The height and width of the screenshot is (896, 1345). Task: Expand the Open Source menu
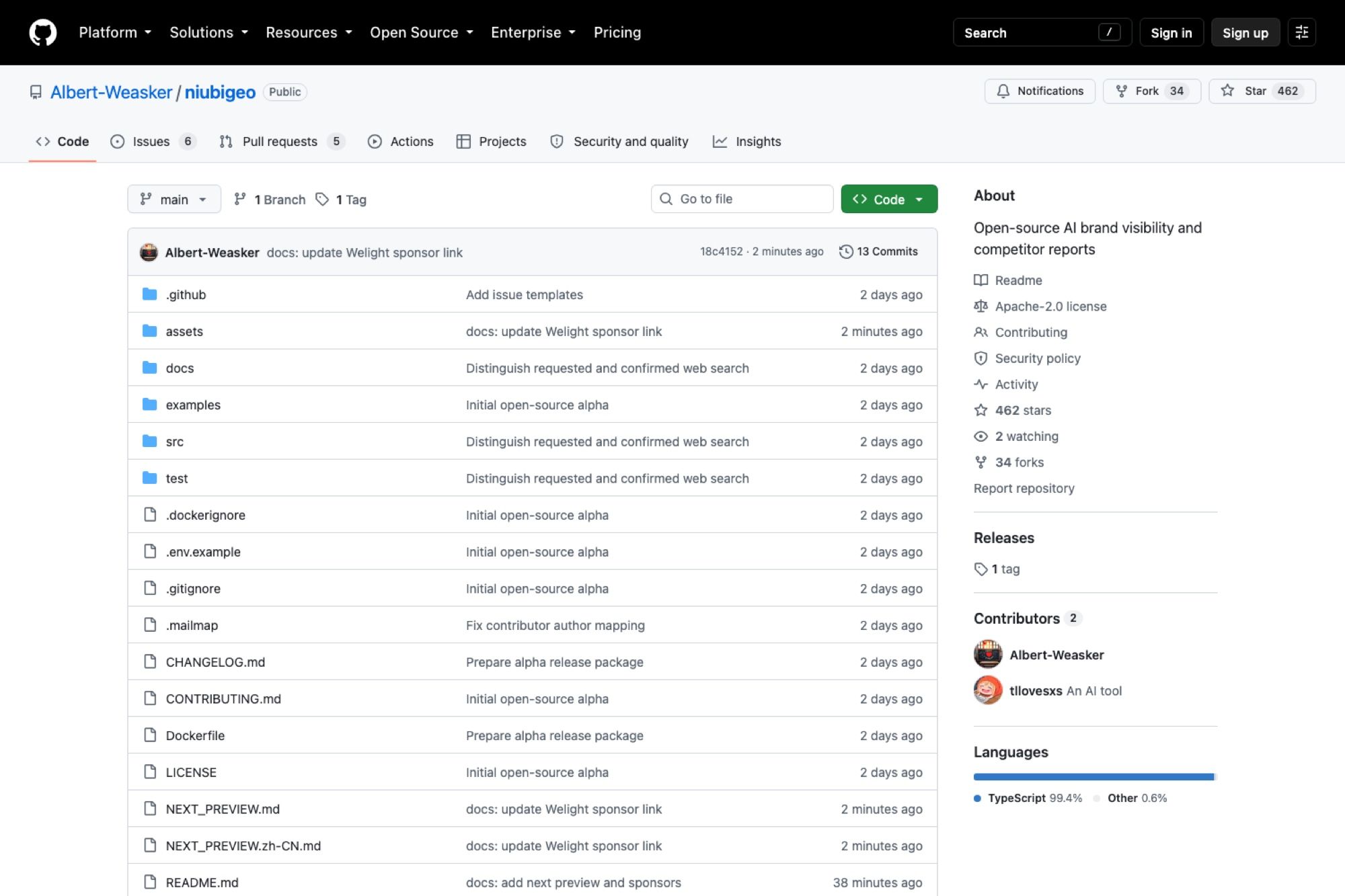[422, 32]
